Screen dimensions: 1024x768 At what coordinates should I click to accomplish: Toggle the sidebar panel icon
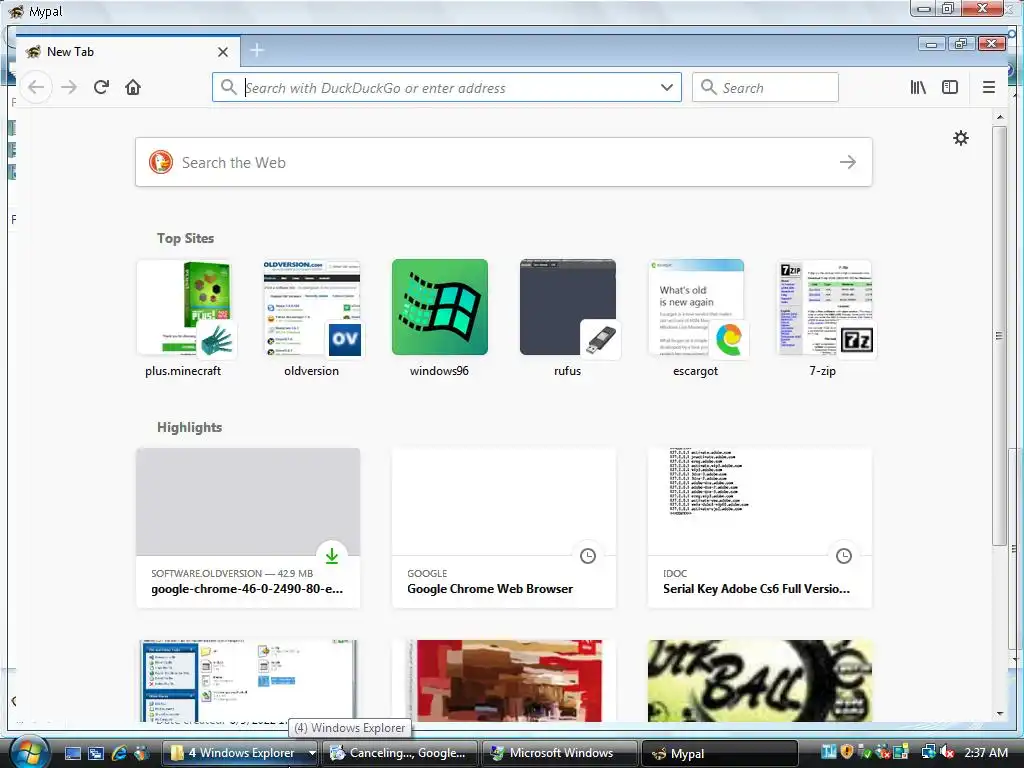(x=950, y=87)
